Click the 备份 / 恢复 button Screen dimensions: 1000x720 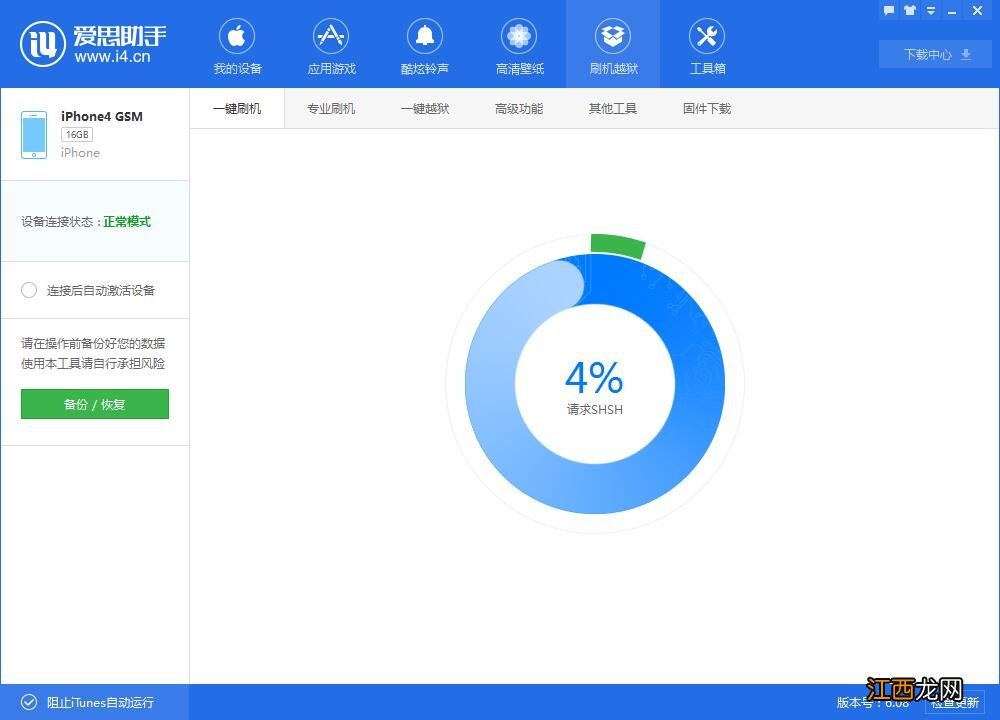coord(95,404)
